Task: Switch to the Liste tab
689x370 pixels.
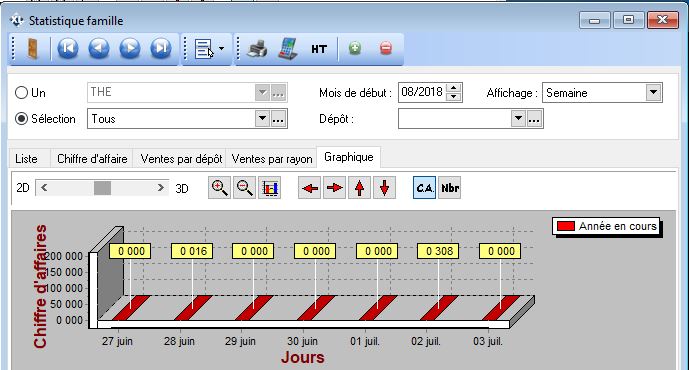Action: click(26, 159)
